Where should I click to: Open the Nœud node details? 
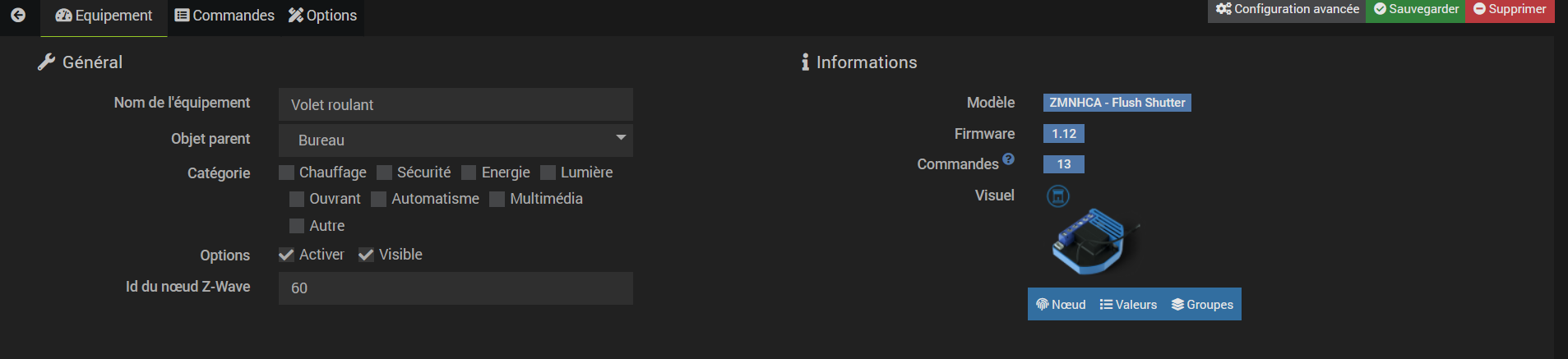pos(1061,304)
